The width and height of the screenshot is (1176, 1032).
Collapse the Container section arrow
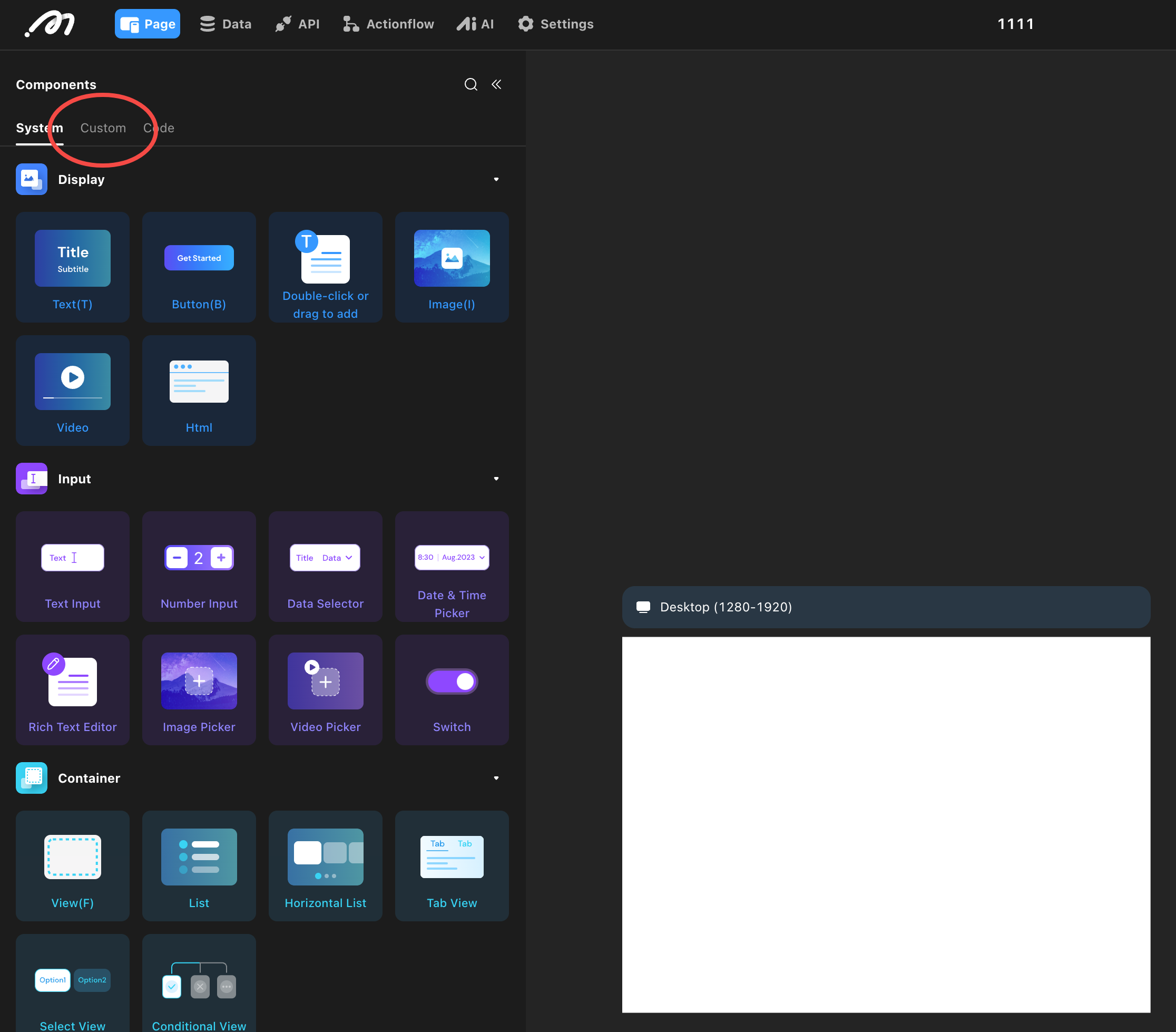coord(496,778)
